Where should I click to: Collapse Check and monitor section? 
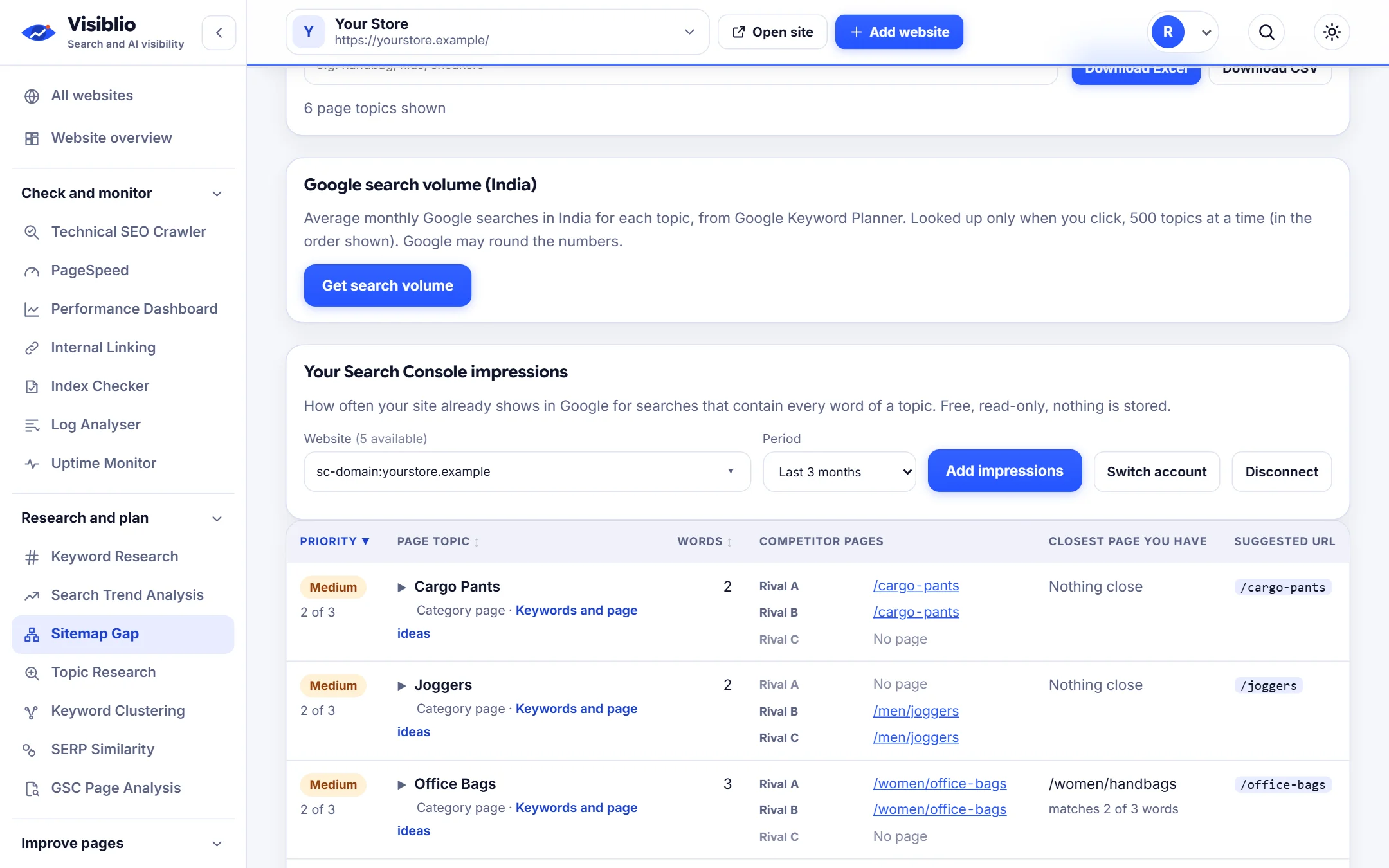pos(123,194)
